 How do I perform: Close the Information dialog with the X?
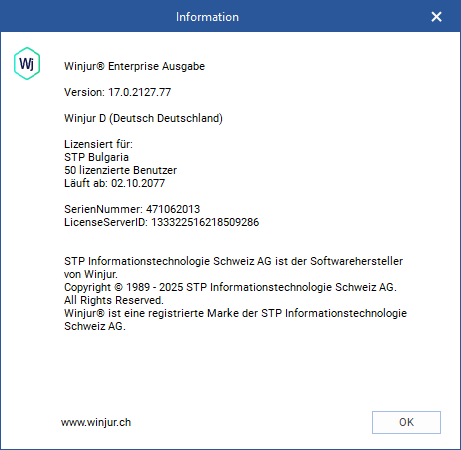pyautogui.click(x=436, y=17)
